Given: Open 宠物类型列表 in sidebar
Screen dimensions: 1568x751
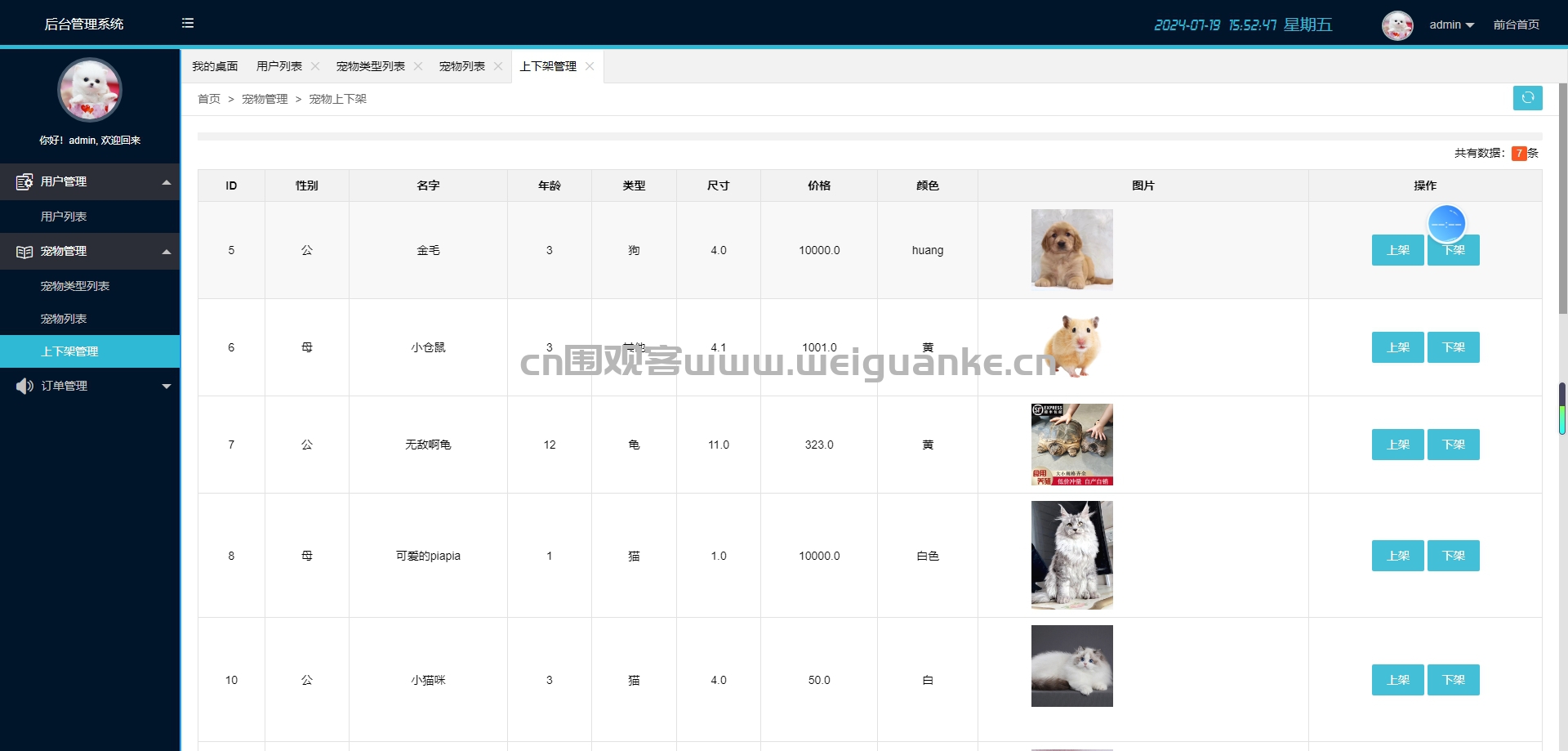Looking at the screenshot, I should (x=90, y=286).
